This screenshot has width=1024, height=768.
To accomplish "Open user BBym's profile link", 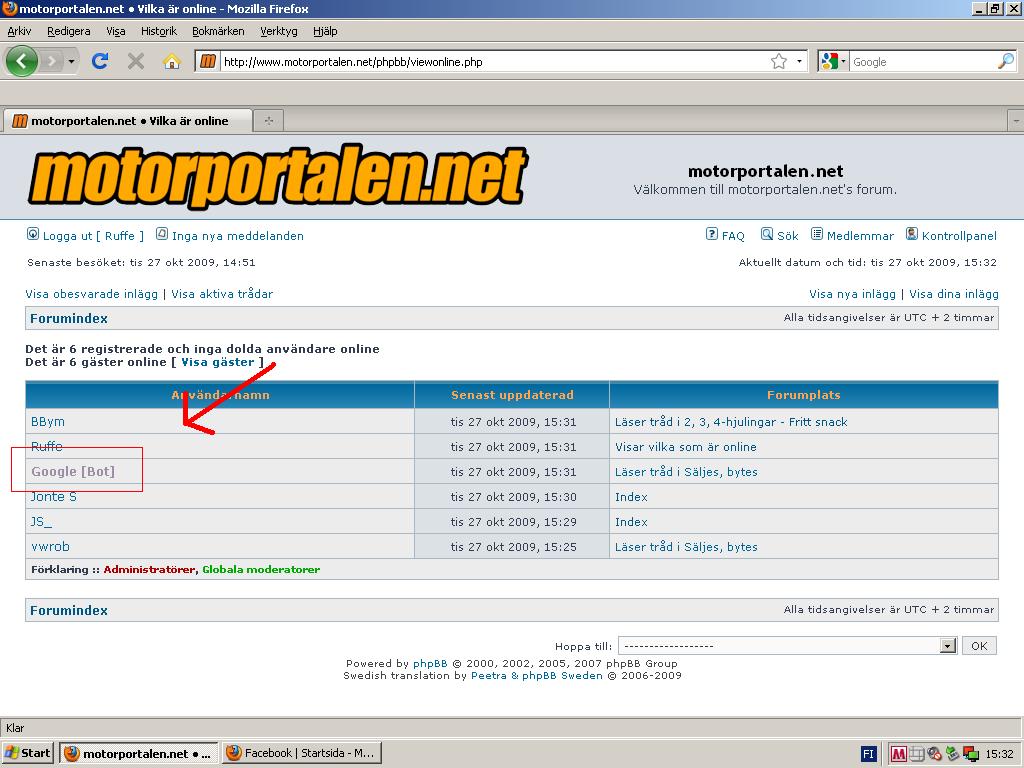I will point(48,422).
